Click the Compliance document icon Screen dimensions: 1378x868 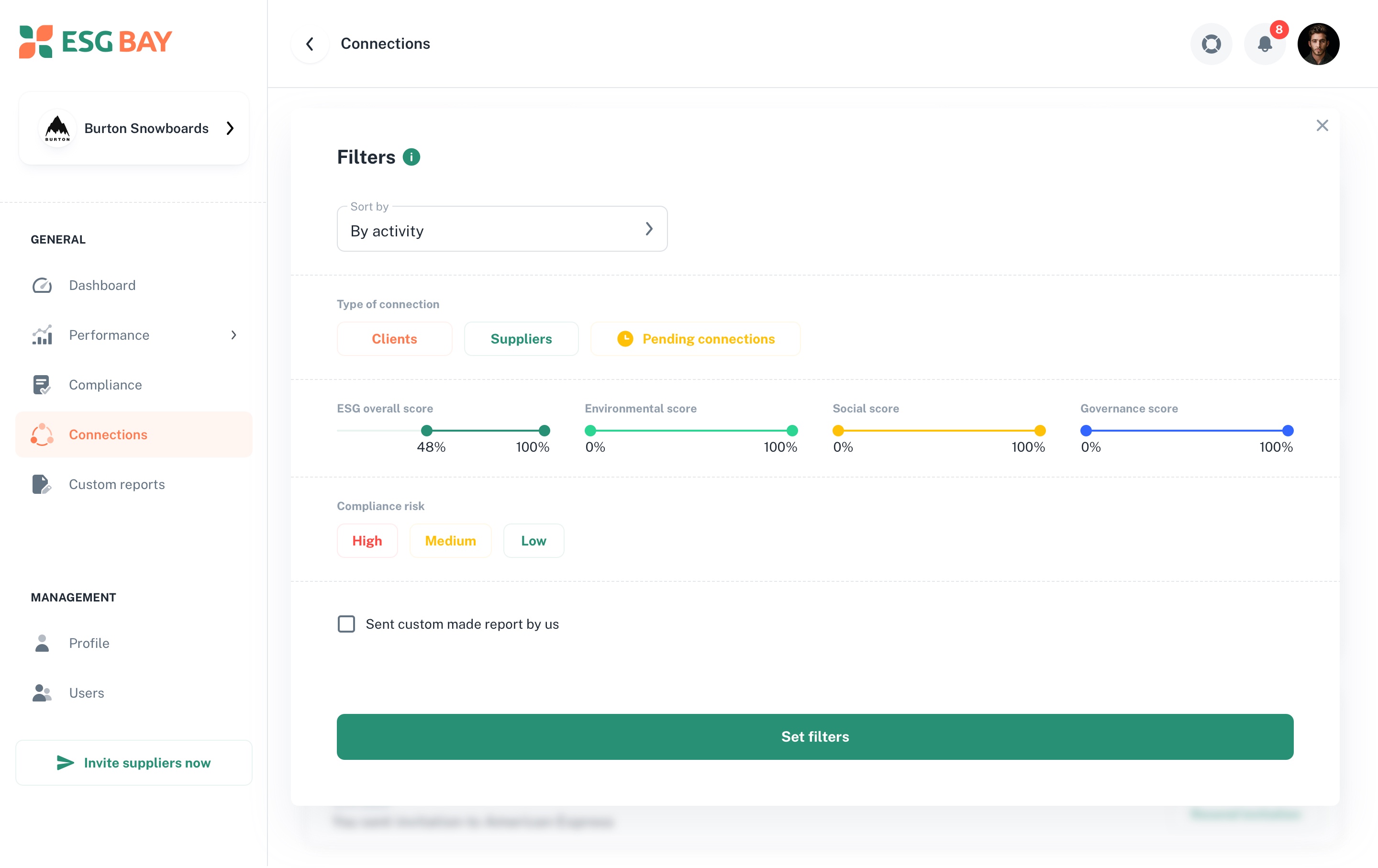pyautogui.click(x=42, y=385)
